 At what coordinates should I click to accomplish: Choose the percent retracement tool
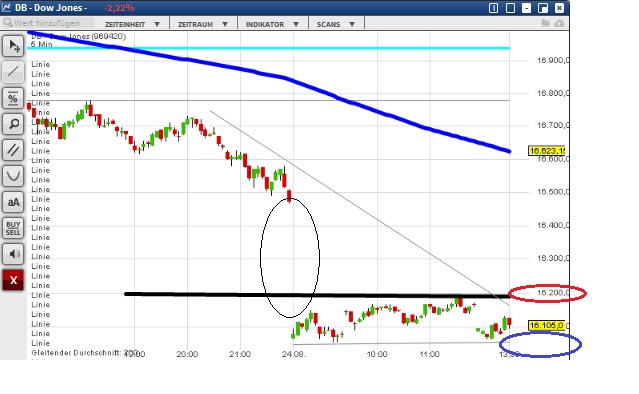(13, 98)
